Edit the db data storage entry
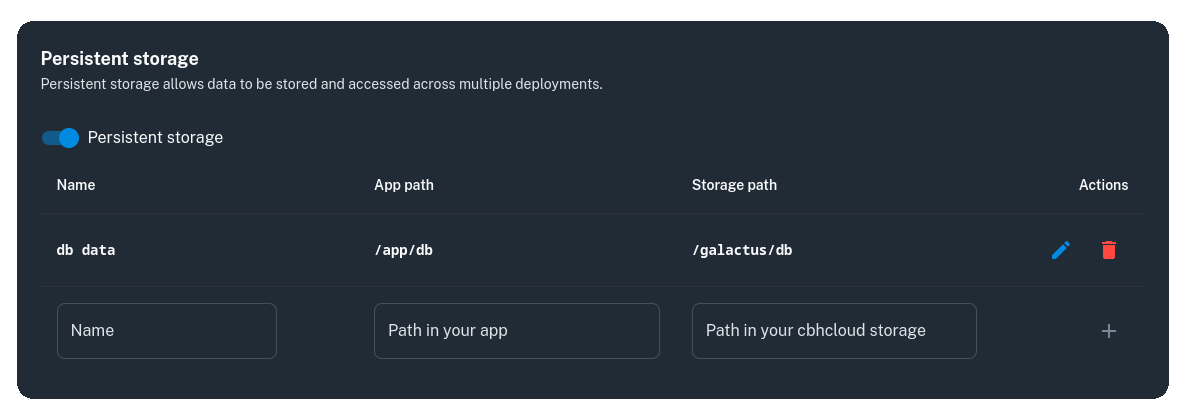 [1061, 250]
